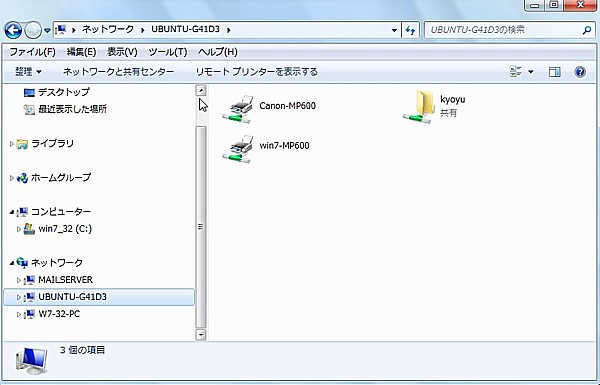Open Help with the question mark icon
The width and height of the screenshot is (600, 385).
pos(580,72)
